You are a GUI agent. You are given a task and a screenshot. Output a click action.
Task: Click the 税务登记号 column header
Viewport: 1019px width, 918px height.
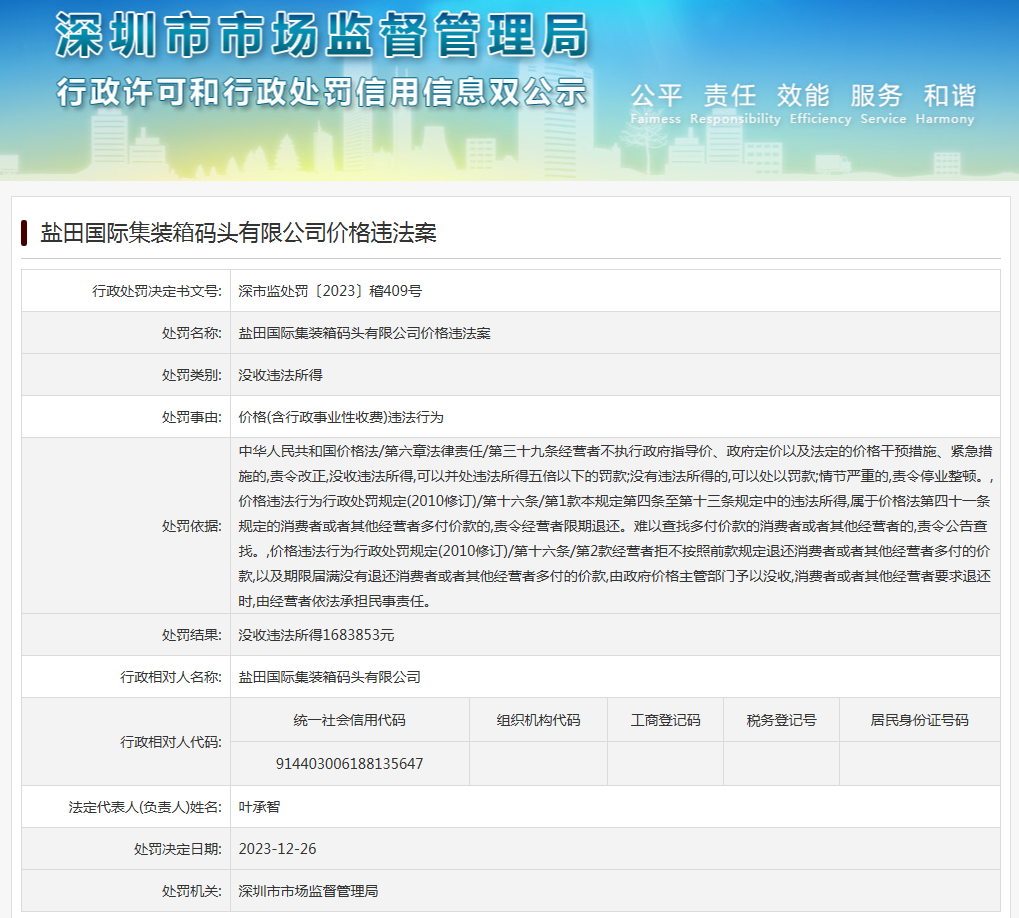[x=781, y=720]
